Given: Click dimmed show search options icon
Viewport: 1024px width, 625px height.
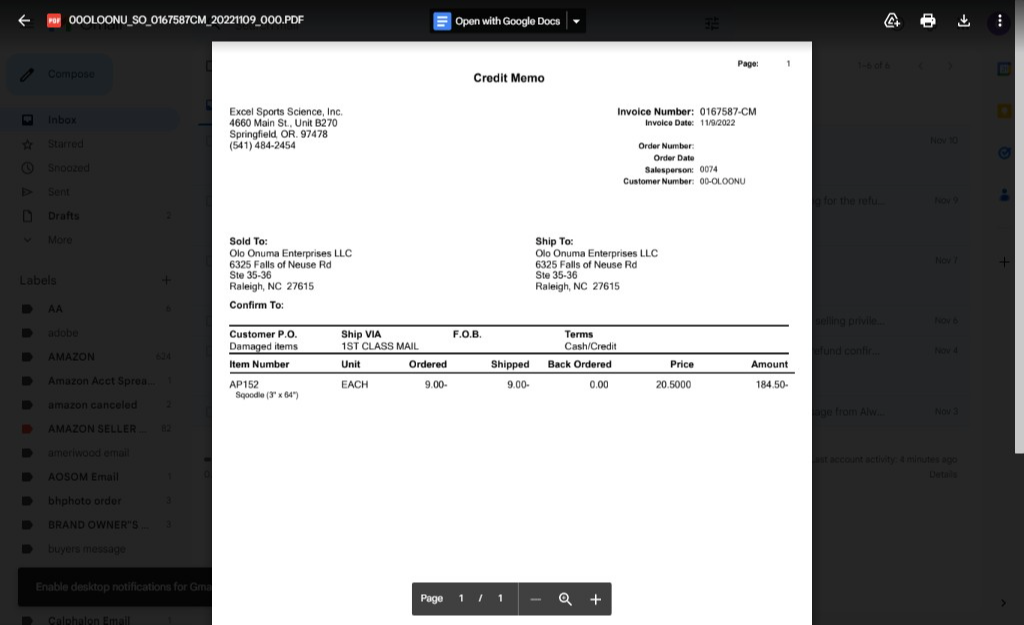Looking at the screenshot, I should click(x=712, y=24).
